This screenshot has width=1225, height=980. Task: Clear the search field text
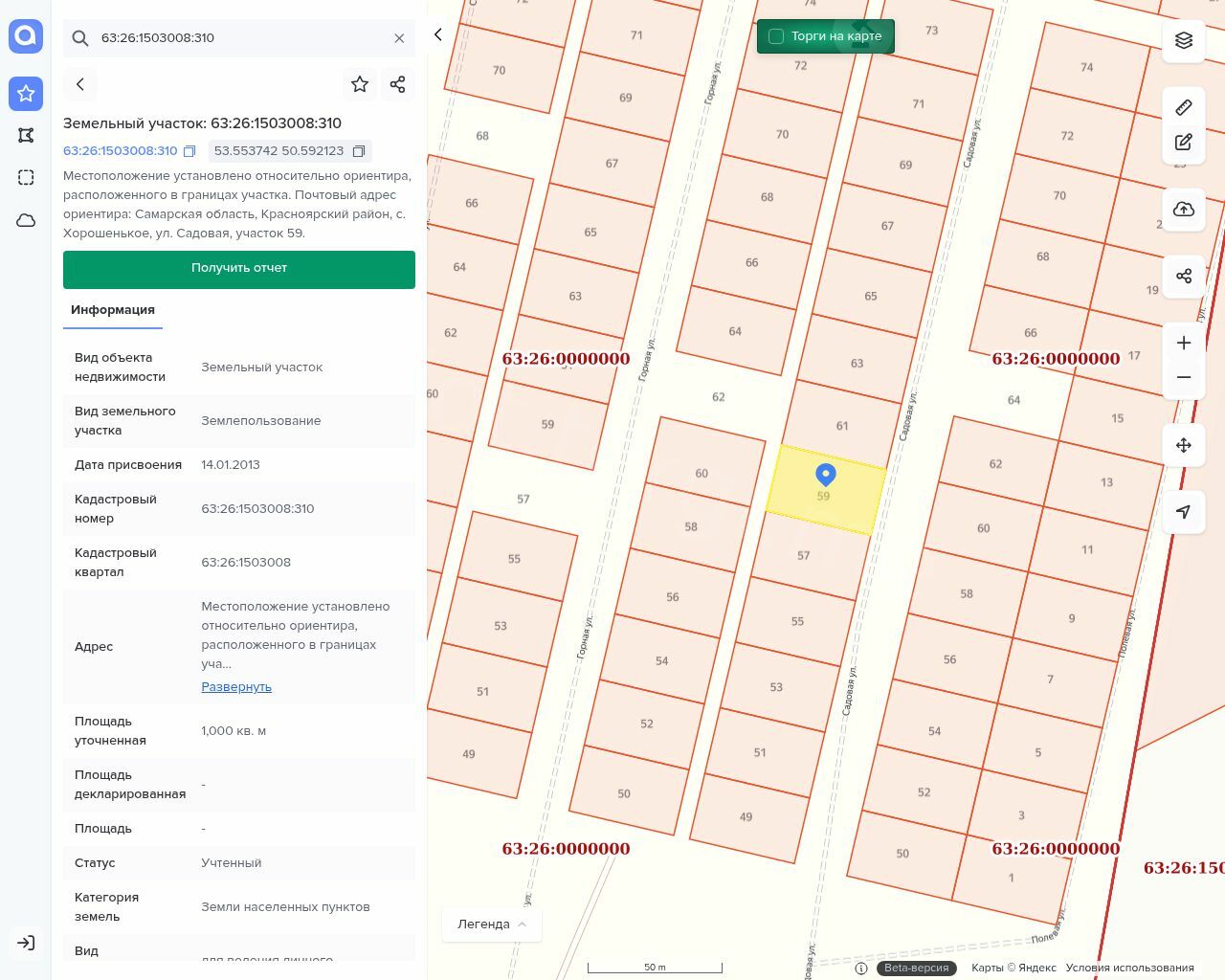(x=399, y=38)
